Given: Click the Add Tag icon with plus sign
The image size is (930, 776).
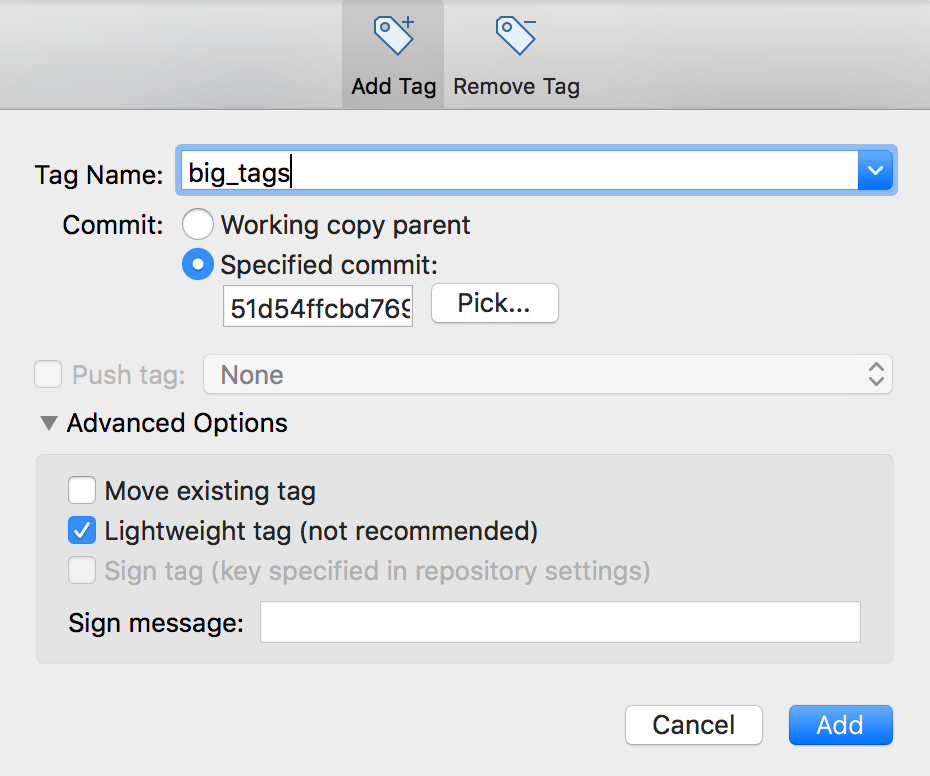Looking at the screenshot, I should (x=393, y=36).
